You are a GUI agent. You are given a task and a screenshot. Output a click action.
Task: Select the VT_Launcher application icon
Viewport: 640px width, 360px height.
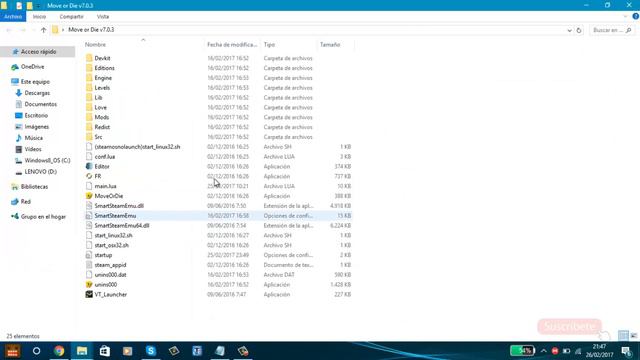89,294
